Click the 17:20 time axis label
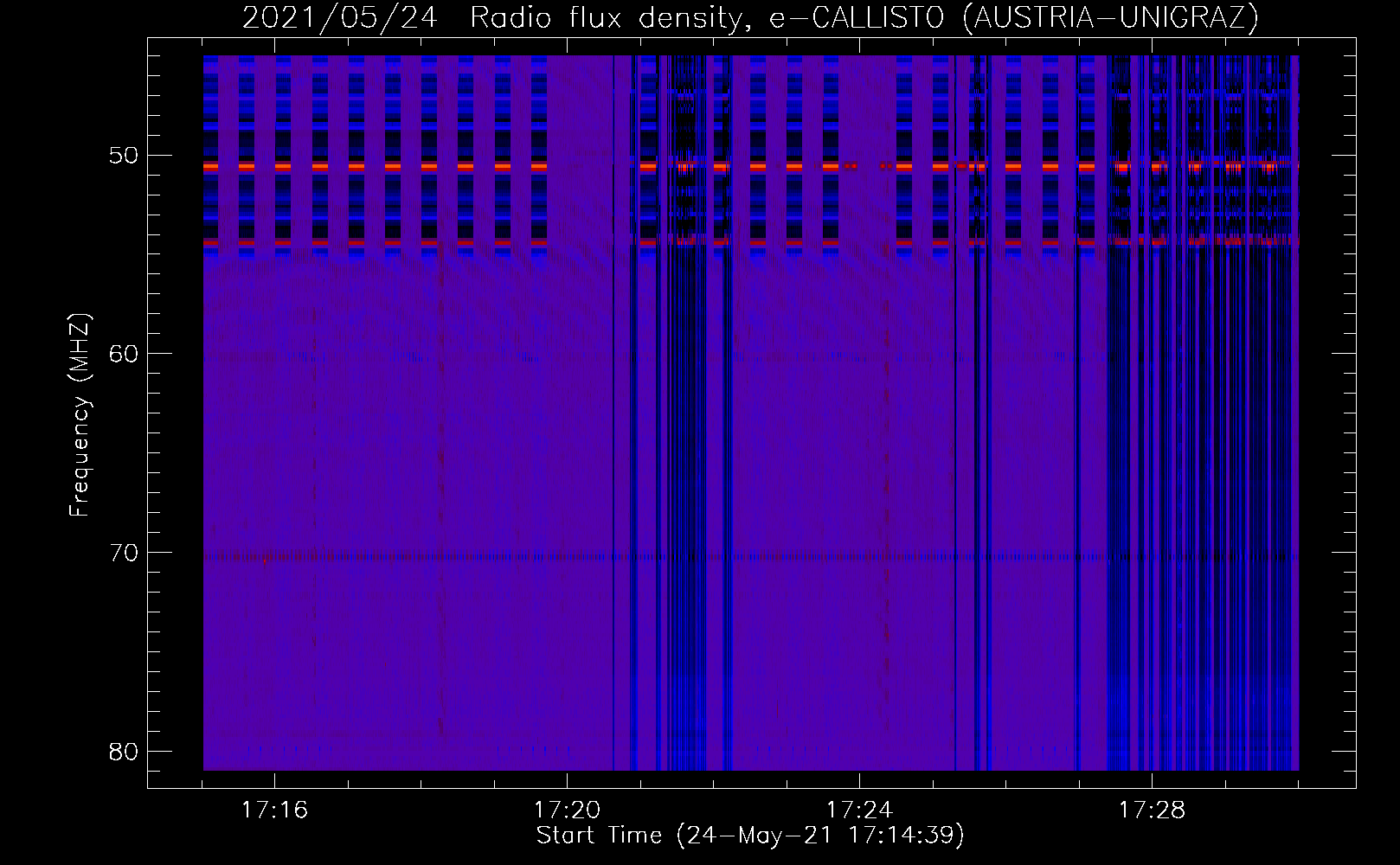Image resolution: width=1400 pixels, height=865 pixels. point(567,811)
